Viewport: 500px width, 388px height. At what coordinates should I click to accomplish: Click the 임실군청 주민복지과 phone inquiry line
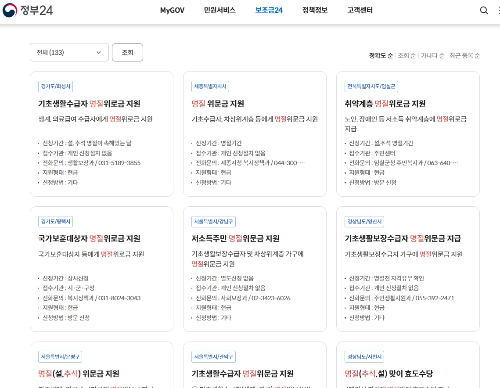tap(403, 163)
